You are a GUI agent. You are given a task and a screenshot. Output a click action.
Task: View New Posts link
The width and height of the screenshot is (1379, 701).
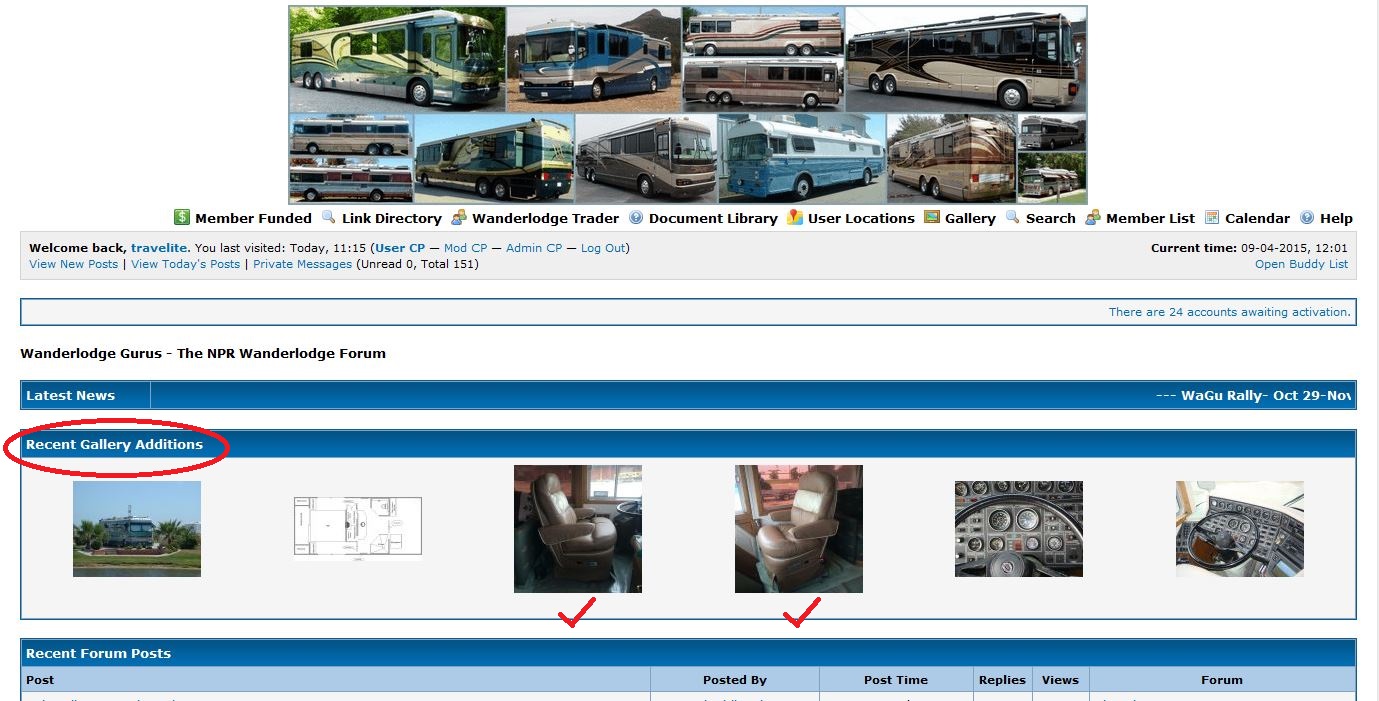74,264
